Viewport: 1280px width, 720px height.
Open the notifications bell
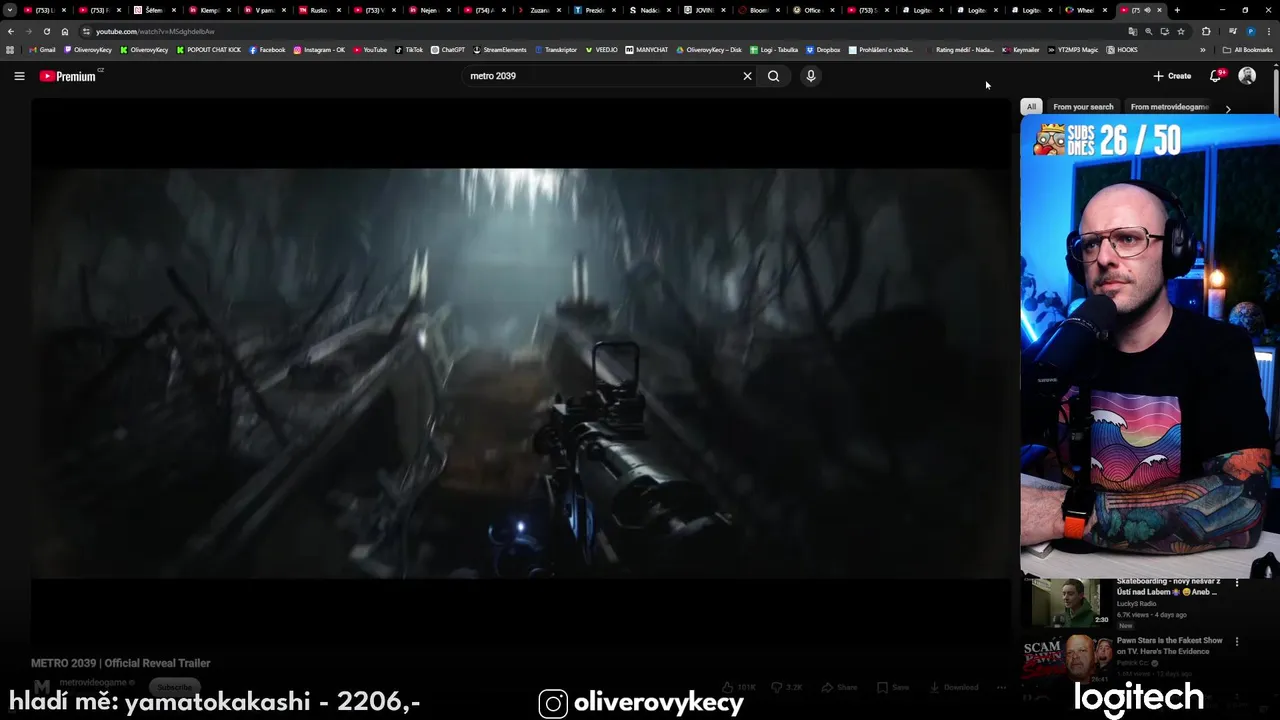tap(1216, 76)
